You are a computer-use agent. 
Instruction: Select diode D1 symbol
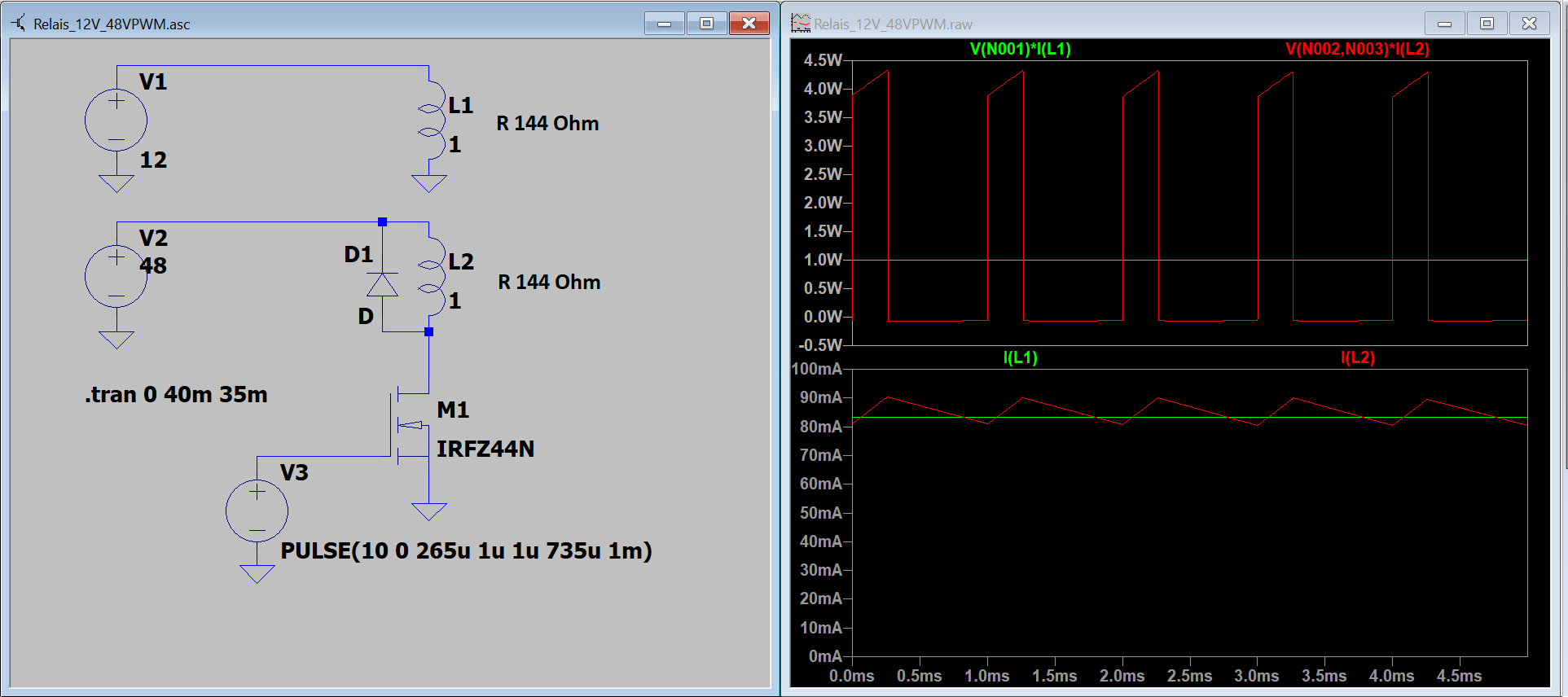click(x=382, y=284)
